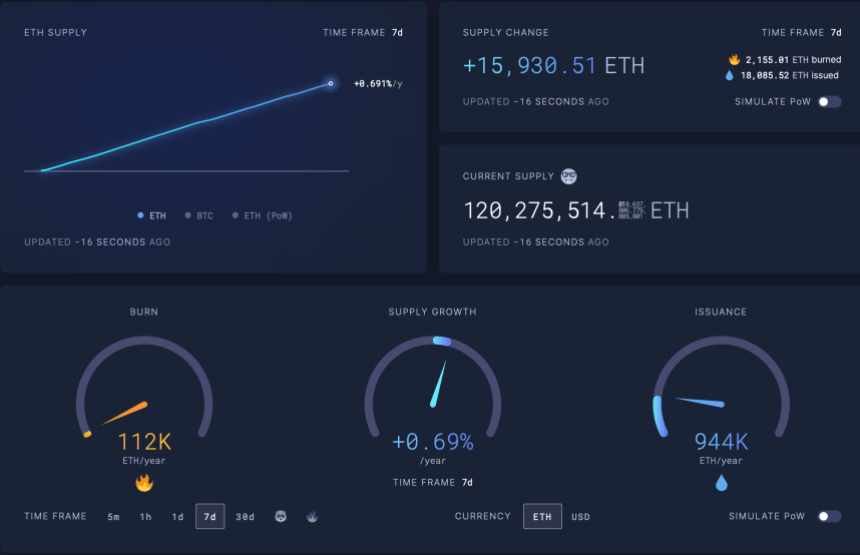This screenshot has width=860, height=555.
Task: Click the droplet icon below the Issuance gauge
Action: (721, 483)
